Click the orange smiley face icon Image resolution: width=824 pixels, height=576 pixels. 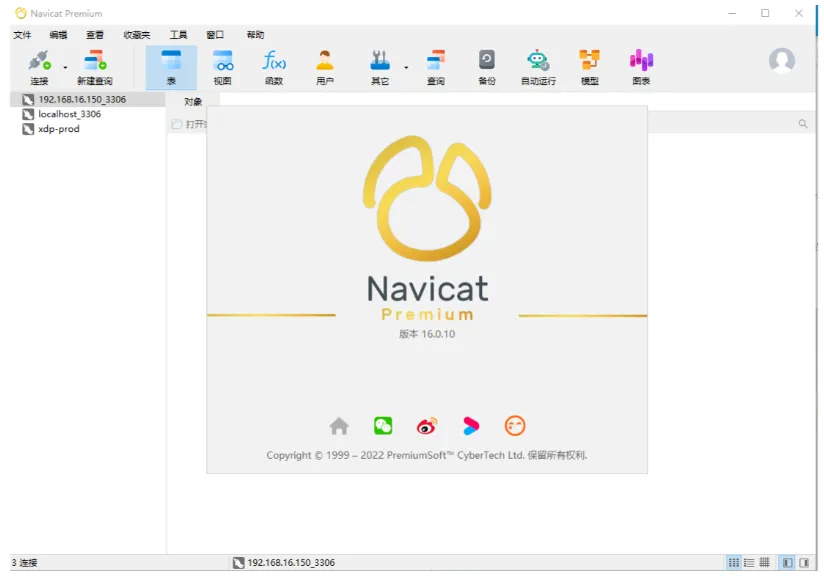pyautogui.click(x=514, y=426)
